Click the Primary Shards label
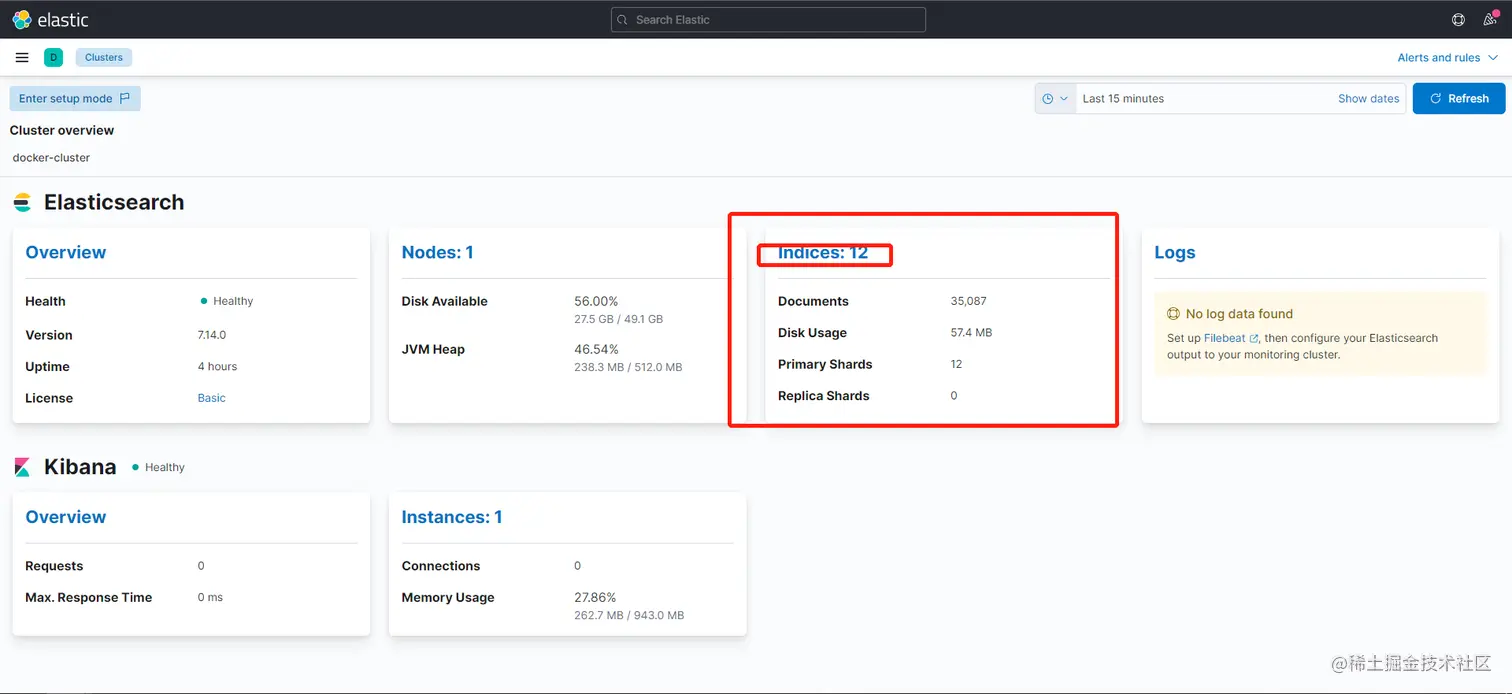1512x694 pixels. coord(825,365)
